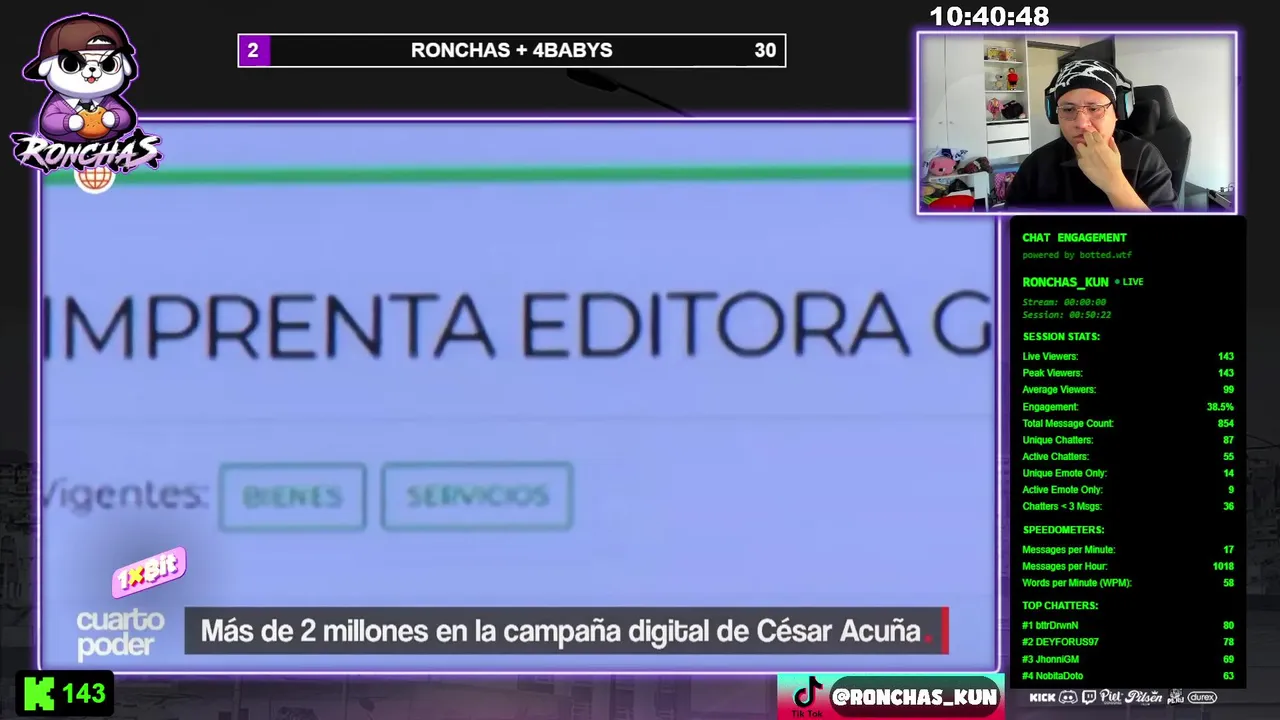Click the Piel sponsor logo
This screenshot has width=1280, height=720.
(1111, 697)
